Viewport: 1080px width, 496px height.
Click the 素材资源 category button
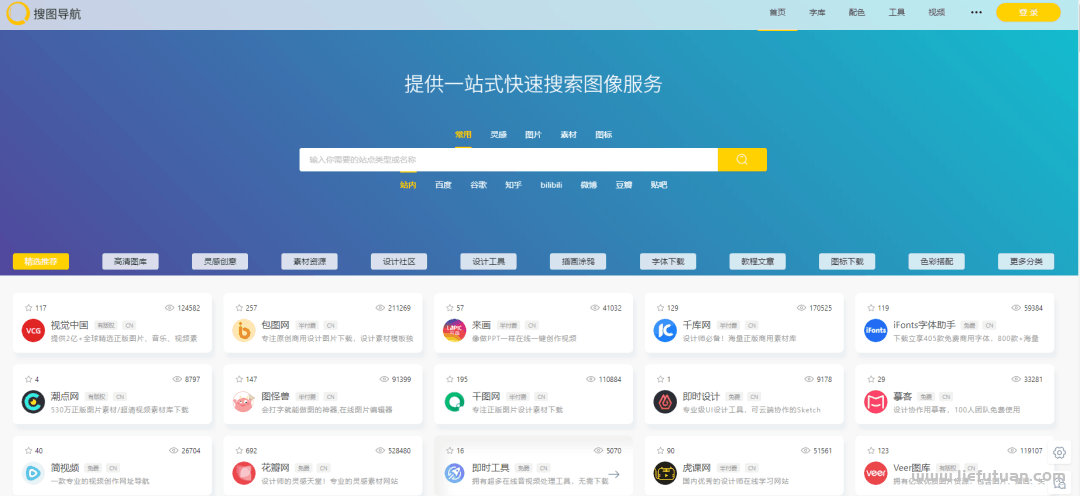pos(309,261)
